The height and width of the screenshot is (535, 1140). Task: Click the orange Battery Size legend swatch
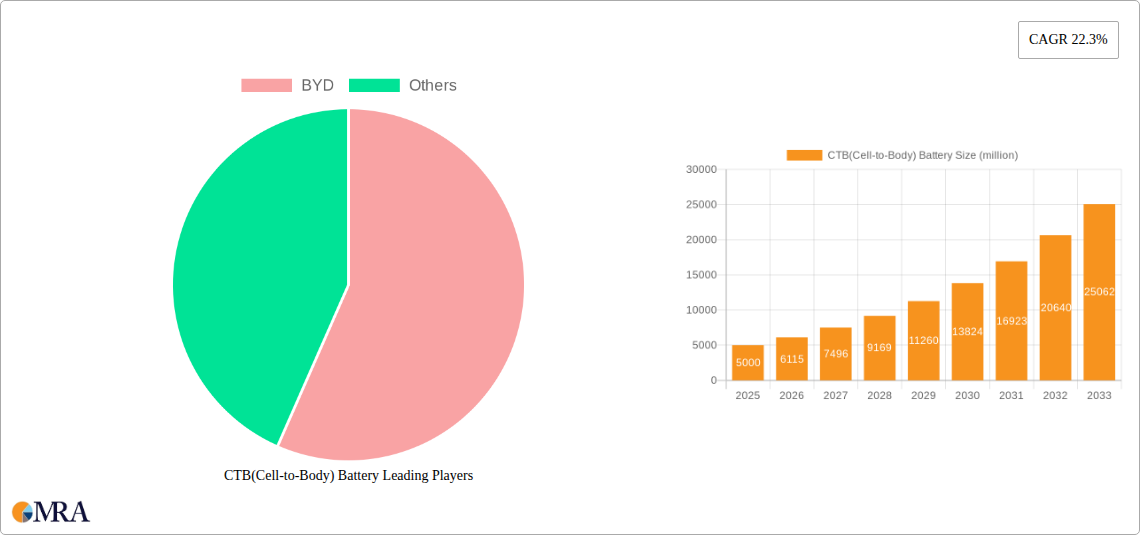point(804,155)
